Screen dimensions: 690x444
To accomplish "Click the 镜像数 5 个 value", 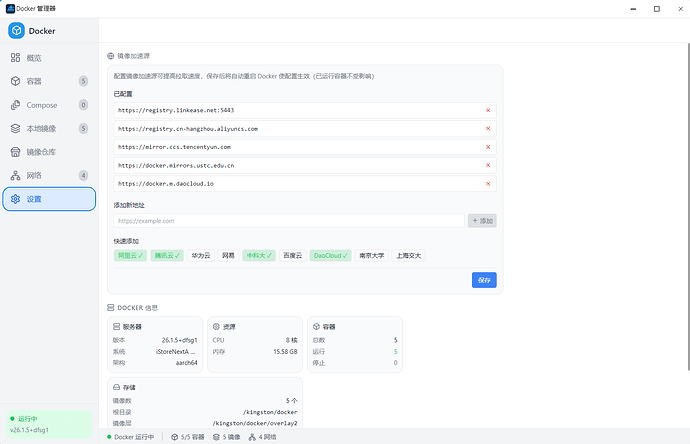I will pos(292,401).
